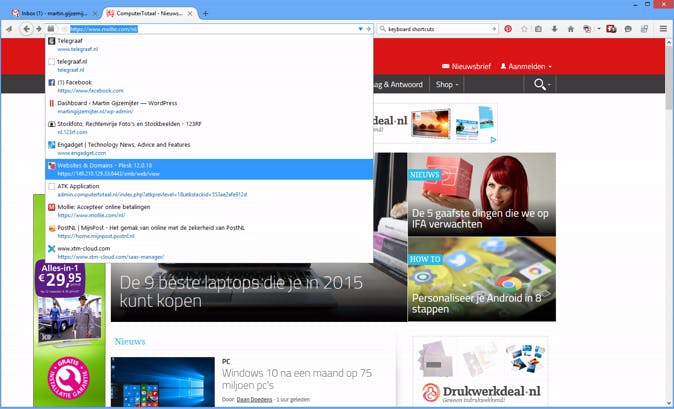Click the Nieuws section heading
The width and height of the screenshot is (674, 409).
point(130,341)
